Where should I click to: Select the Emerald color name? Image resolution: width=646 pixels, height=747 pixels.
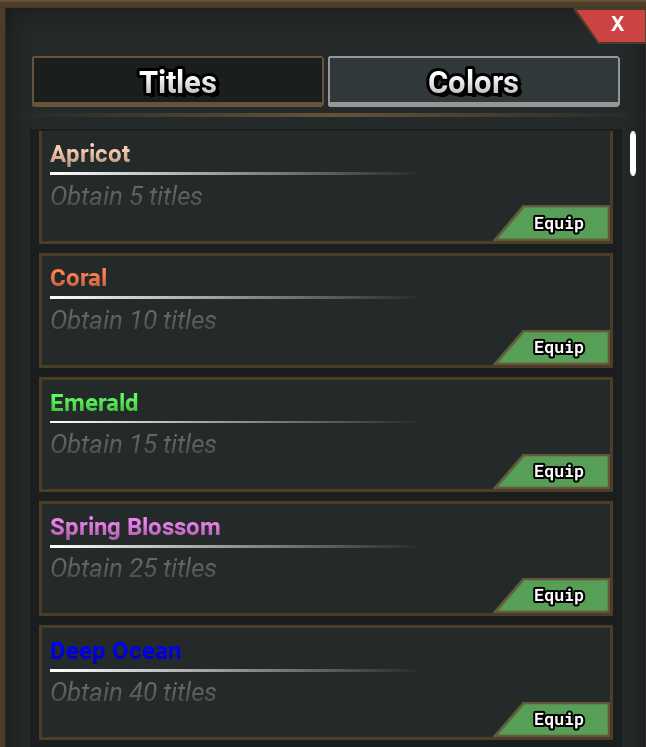point(94,403)
